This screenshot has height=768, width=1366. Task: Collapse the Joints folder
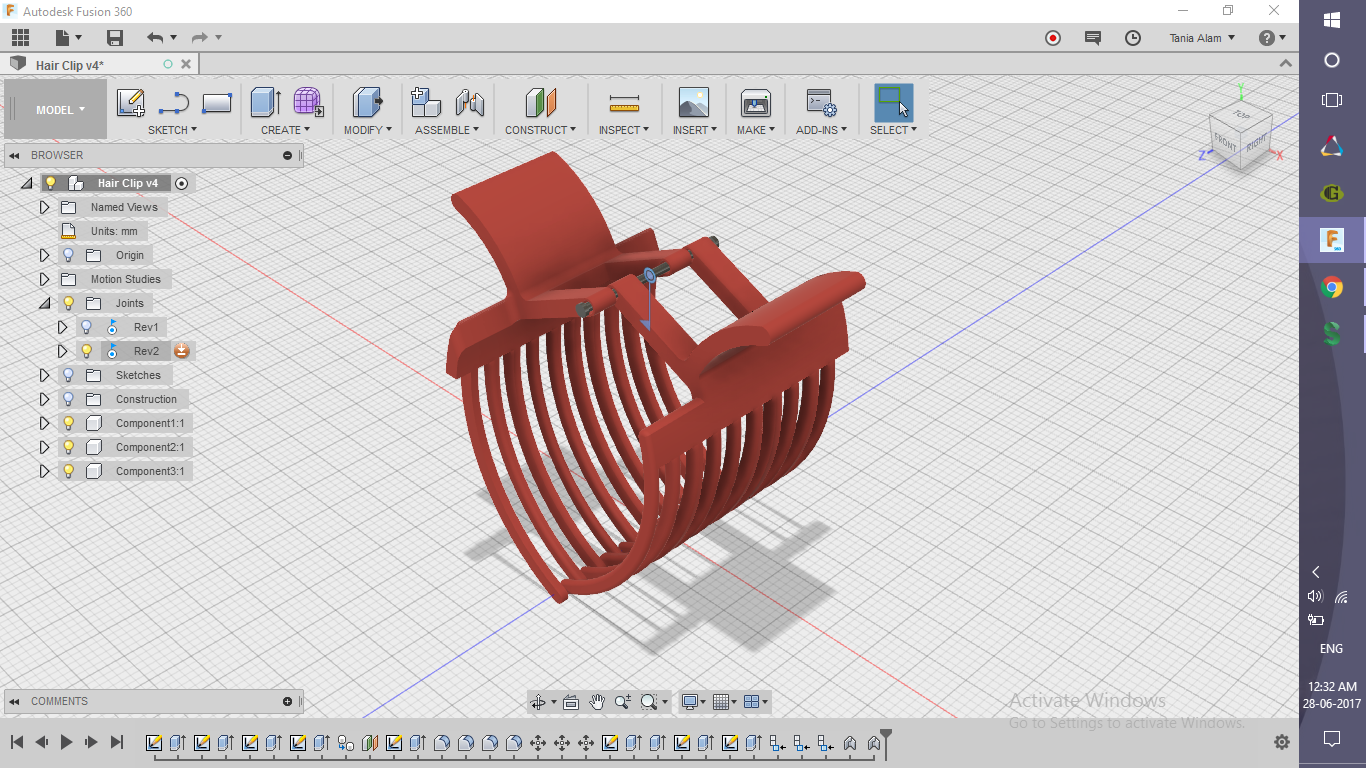[44, 303]
